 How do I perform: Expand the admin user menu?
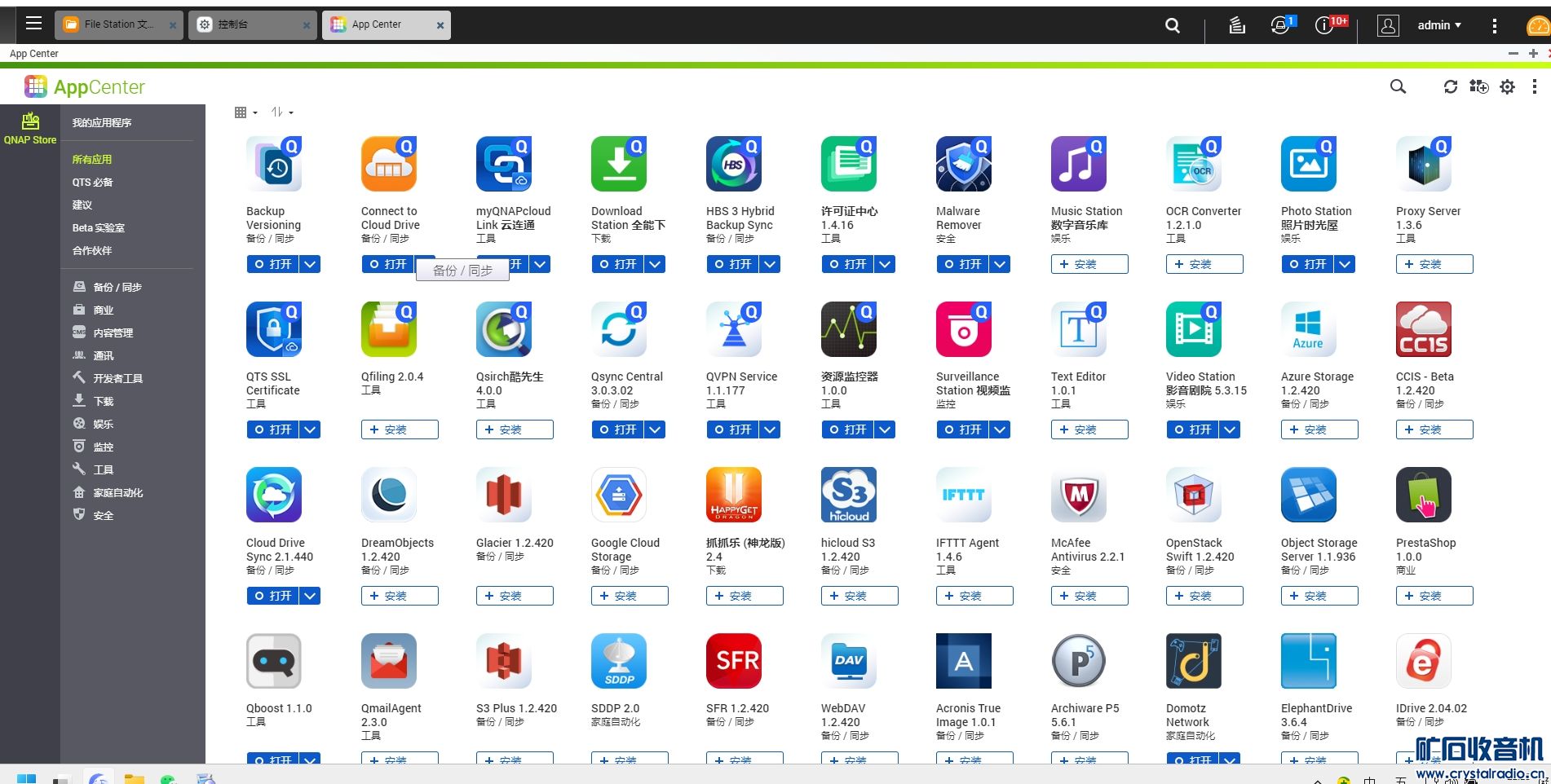1438,25
